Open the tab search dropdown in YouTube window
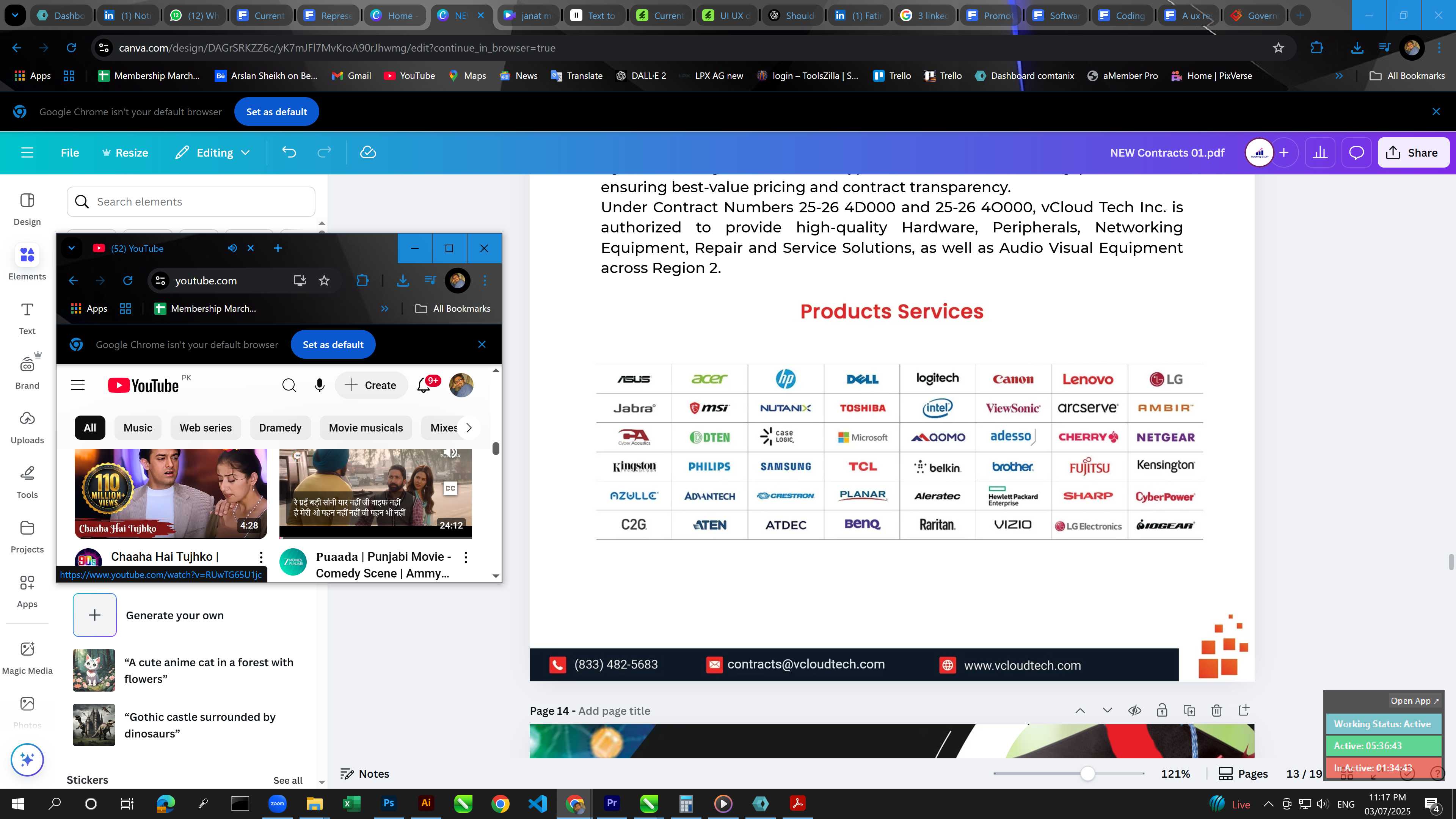The width and height of the screenshot is (1456, 819). [x=71, y=248]
